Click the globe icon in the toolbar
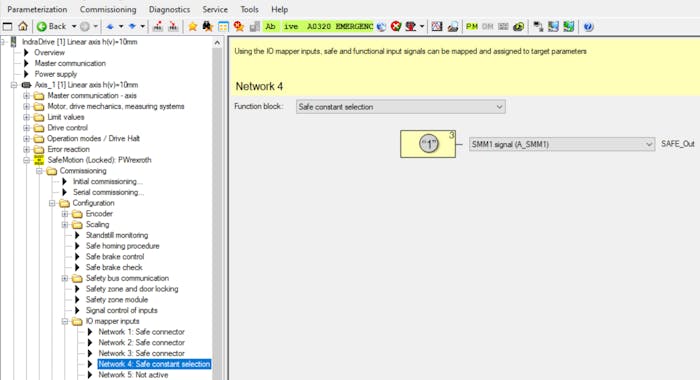 tap(381, 26)
